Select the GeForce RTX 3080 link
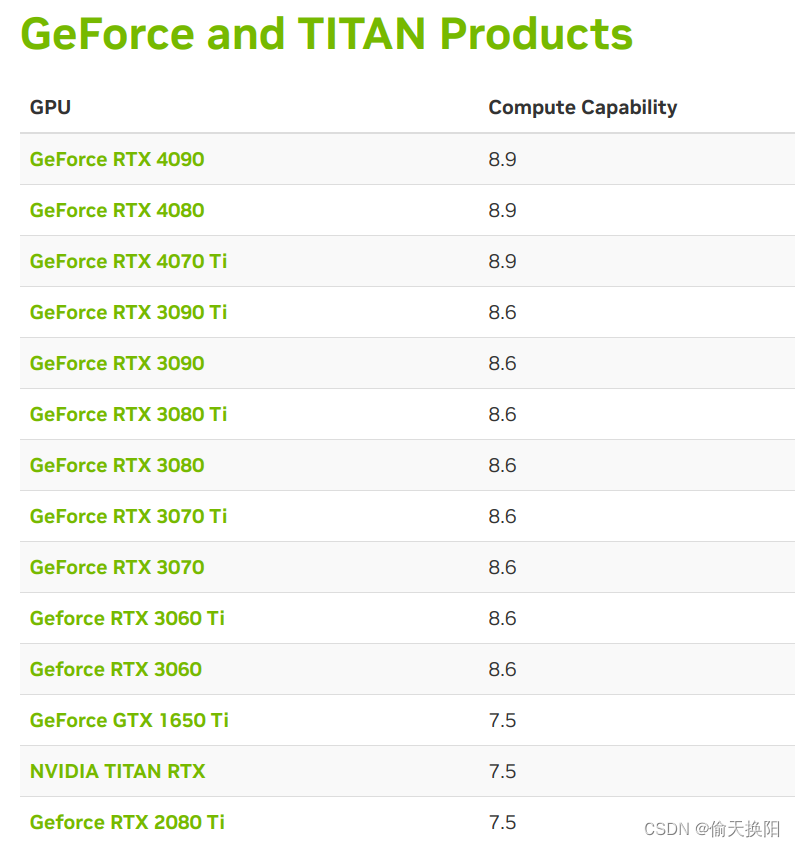795x847 pixels. [117, 465]
